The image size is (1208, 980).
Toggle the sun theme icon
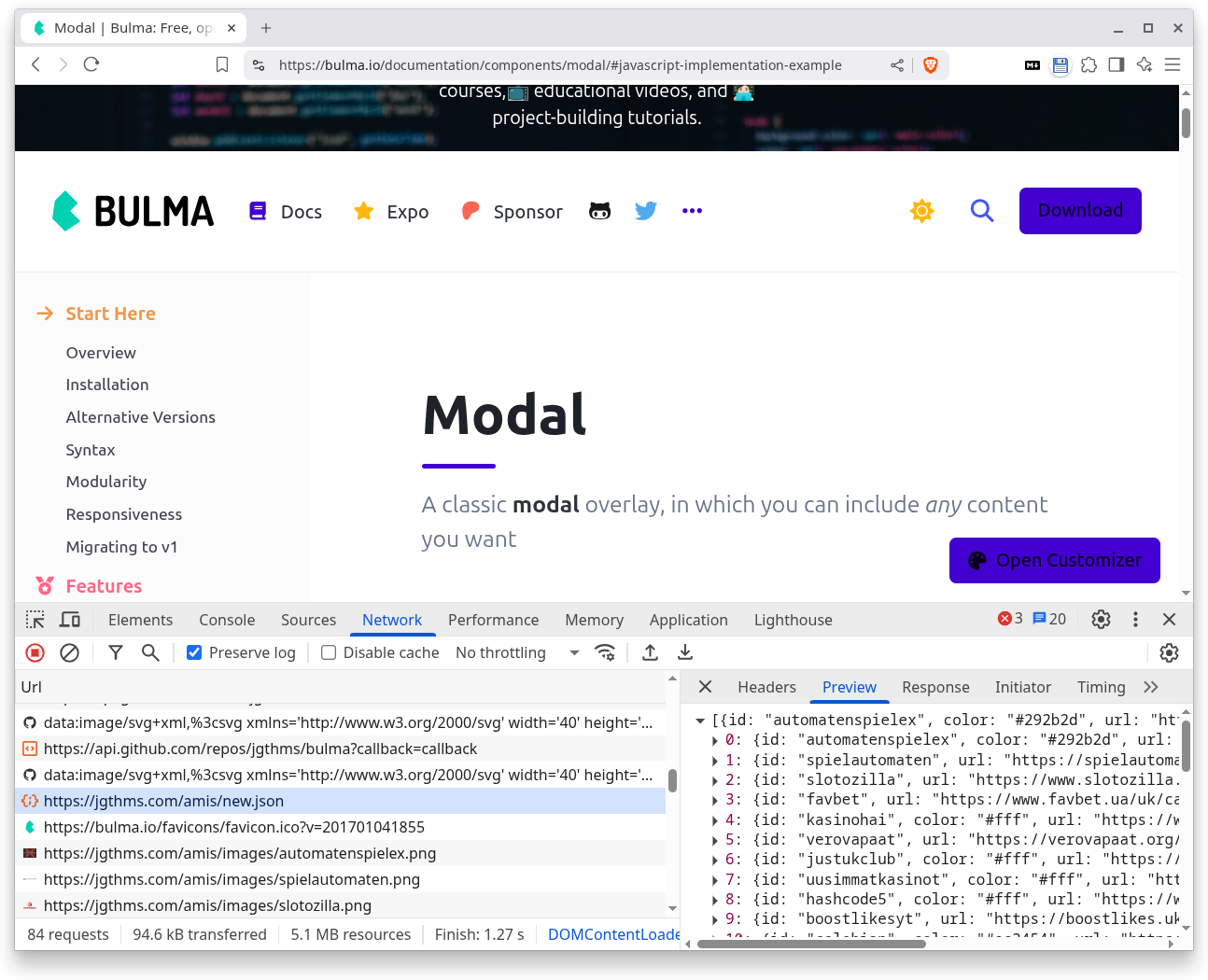(x=922, y=211)
